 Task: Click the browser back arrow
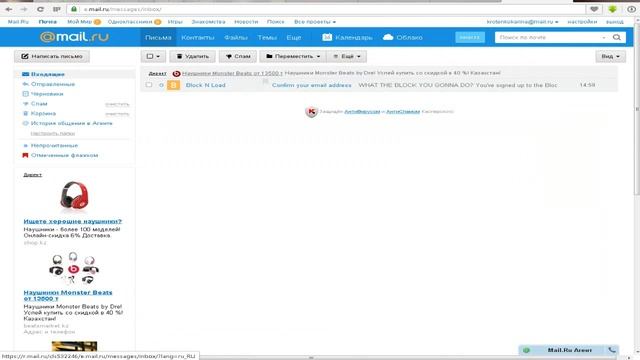[9, 9]
